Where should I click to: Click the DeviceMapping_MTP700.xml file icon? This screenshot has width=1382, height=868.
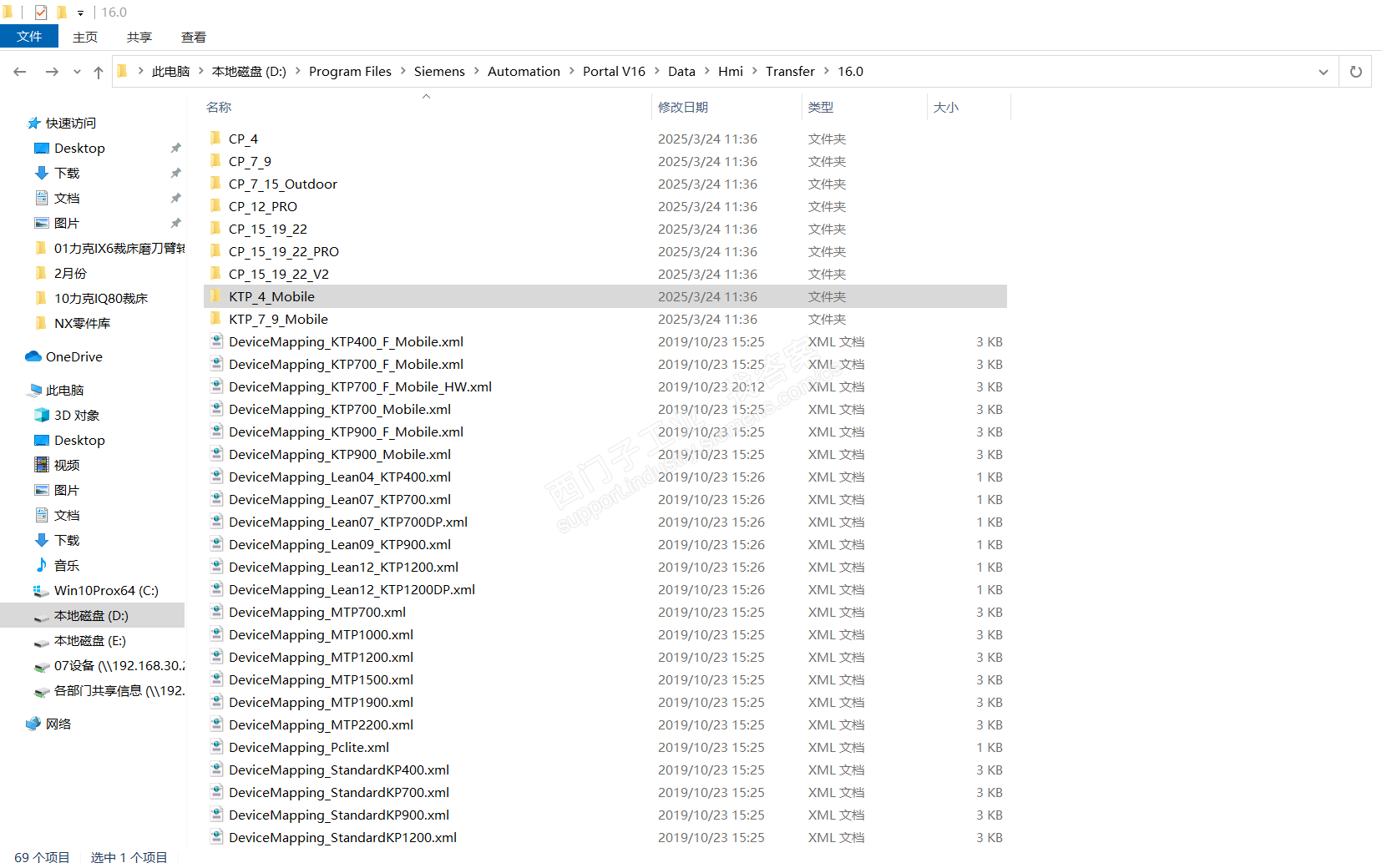click(216, 612)
